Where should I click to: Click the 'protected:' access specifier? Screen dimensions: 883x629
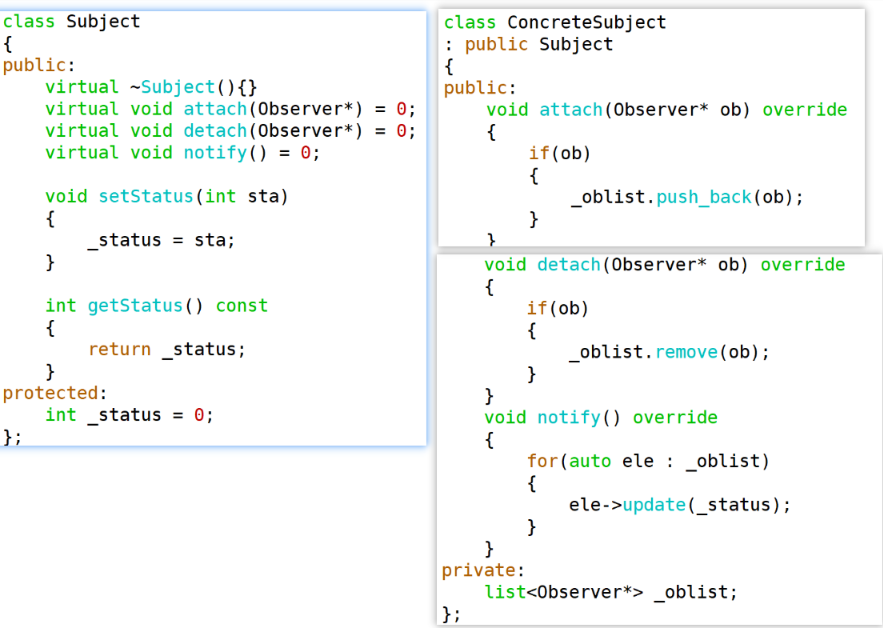(55, 393)
